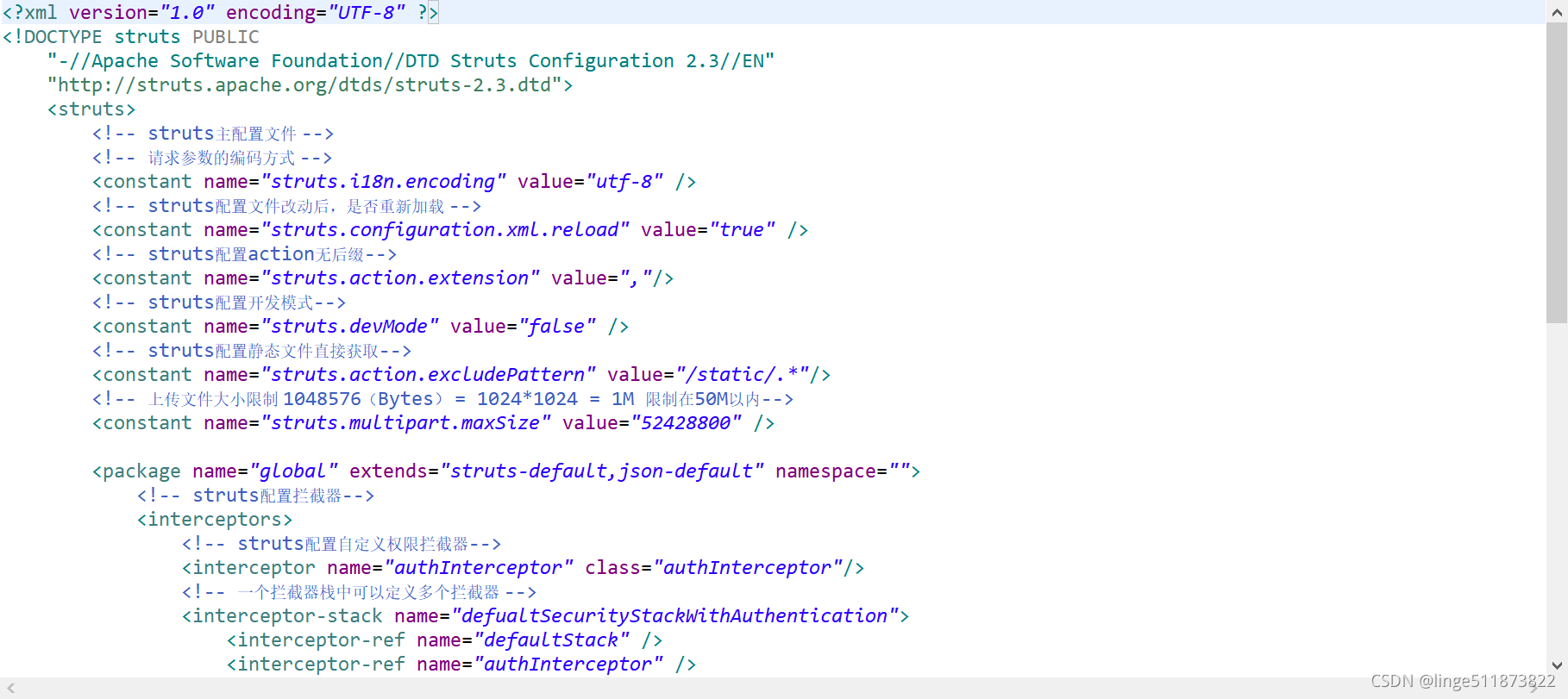This screenshot has width=1568, height=699.
Task: Click the comment struts配置拦截器
Action: [x=255, y=496]
